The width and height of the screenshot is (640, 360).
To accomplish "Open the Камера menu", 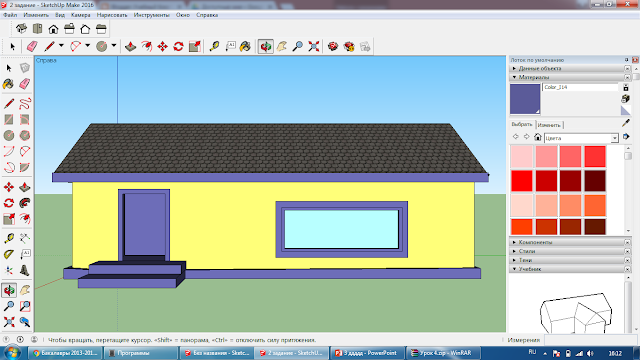I will point(80,15).
